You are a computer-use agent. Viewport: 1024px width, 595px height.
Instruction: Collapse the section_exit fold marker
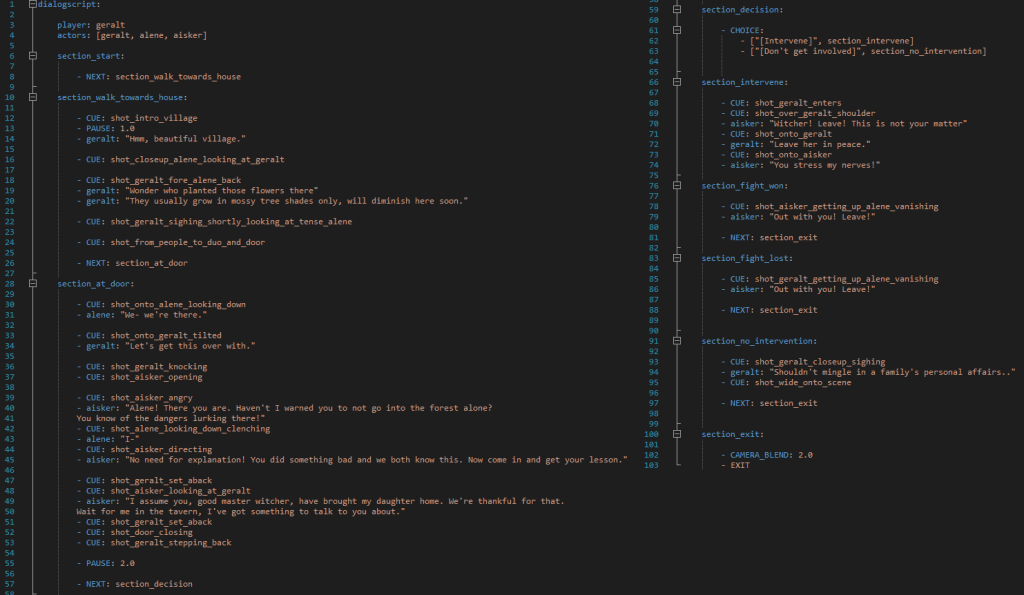677,434
